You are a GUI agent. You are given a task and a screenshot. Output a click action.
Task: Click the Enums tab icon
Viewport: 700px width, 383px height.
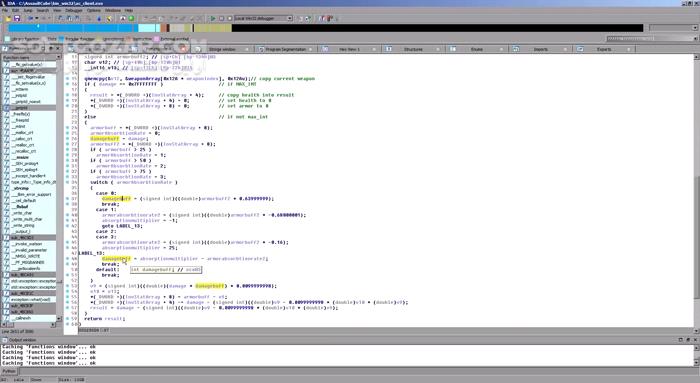pos(452,49)
